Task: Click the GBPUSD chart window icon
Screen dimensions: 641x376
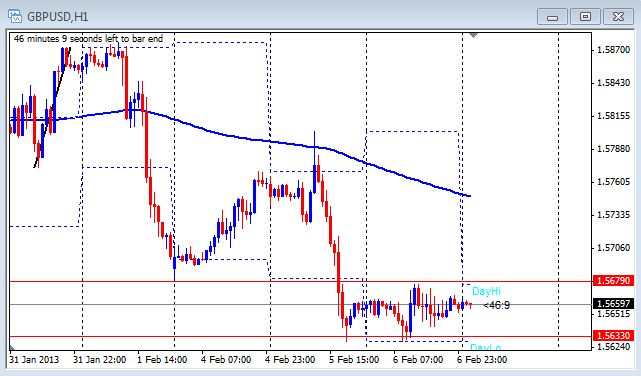Action: [15, 16]
